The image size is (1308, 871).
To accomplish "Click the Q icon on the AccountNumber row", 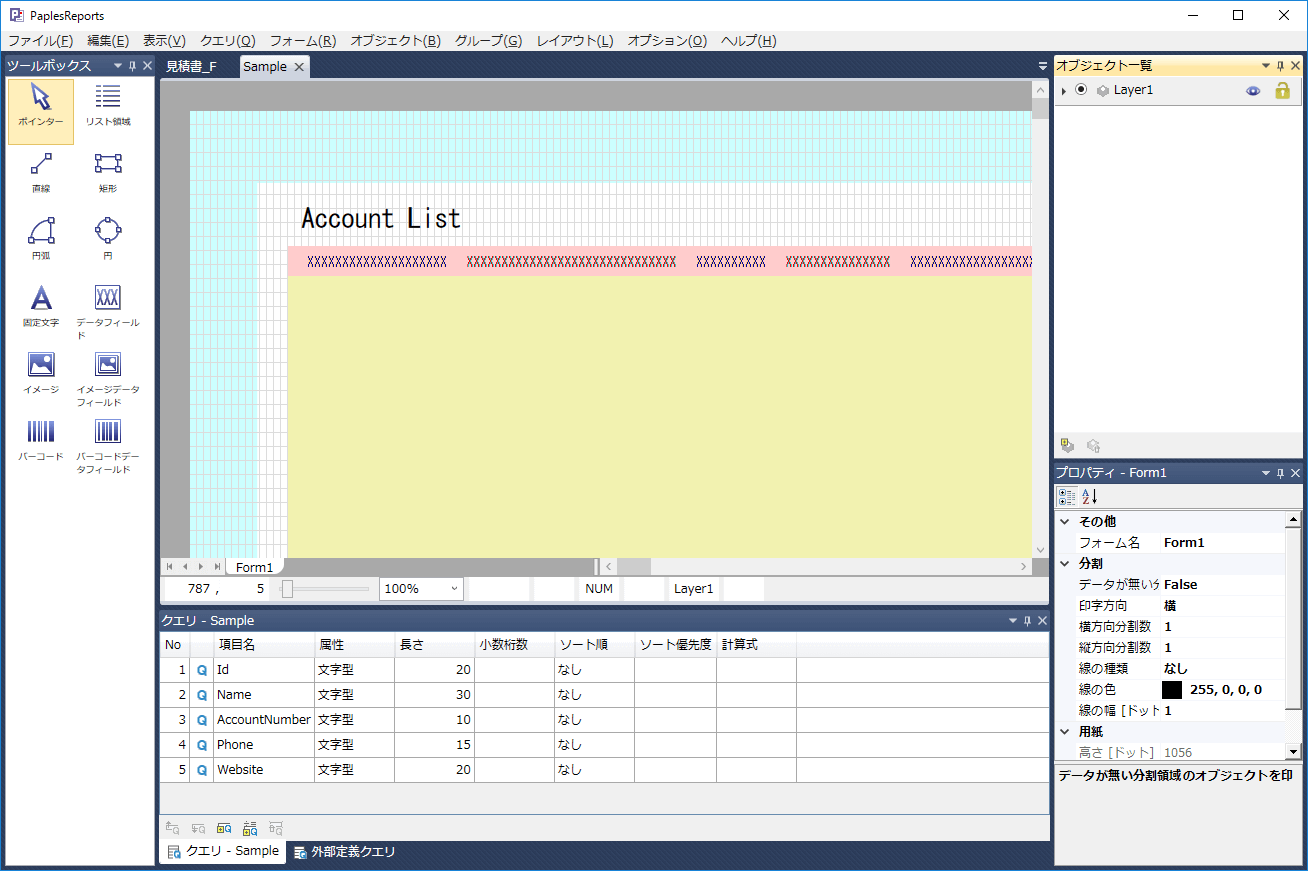I will click(201, 720).
